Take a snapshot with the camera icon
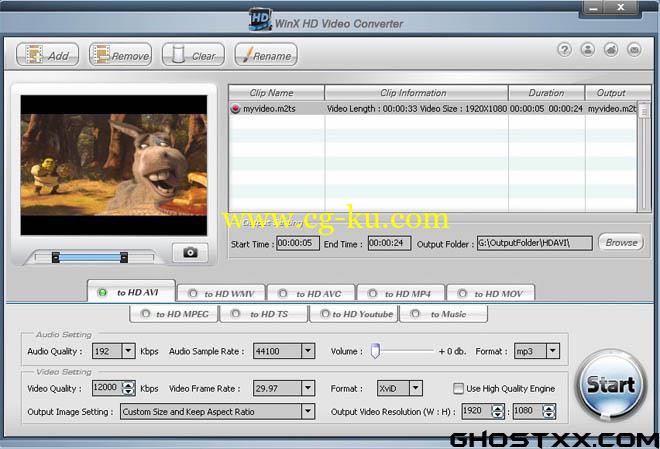The height and width of the screenshot is (449, 660). tap(190, 252)
